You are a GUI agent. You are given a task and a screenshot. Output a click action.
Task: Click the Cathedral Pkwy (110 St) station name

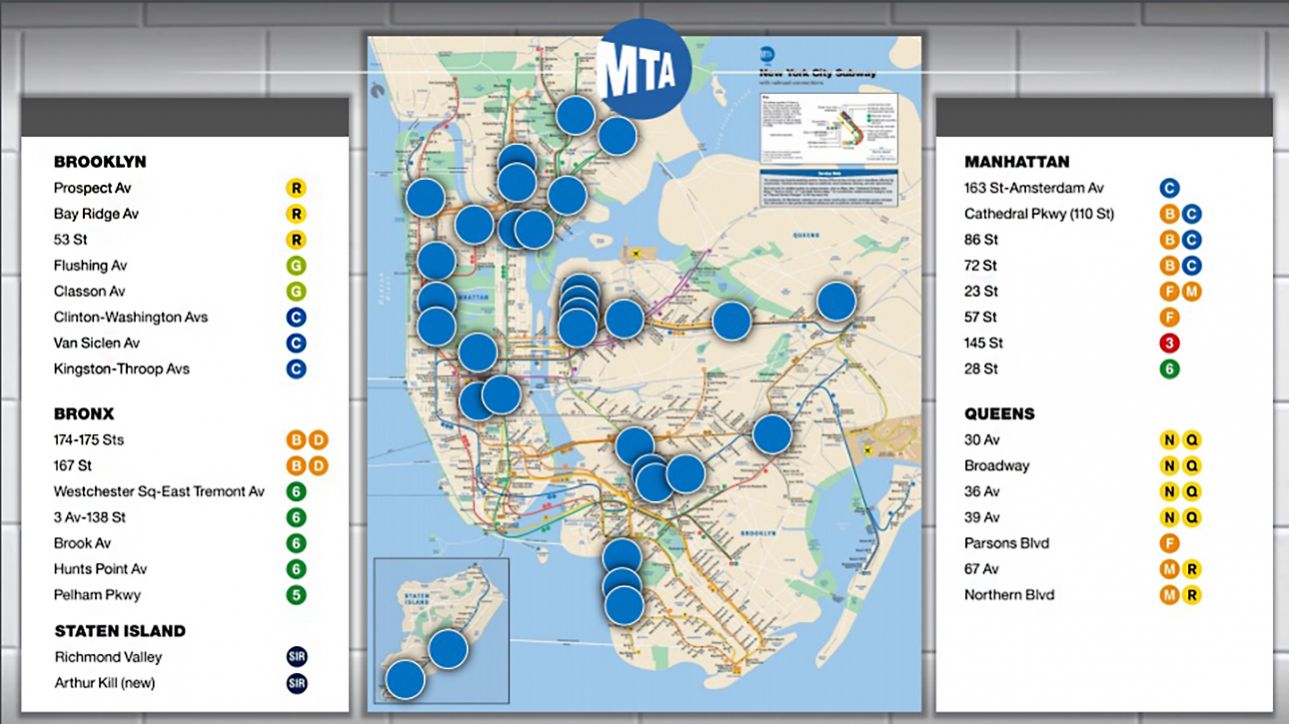(1039, 214)
